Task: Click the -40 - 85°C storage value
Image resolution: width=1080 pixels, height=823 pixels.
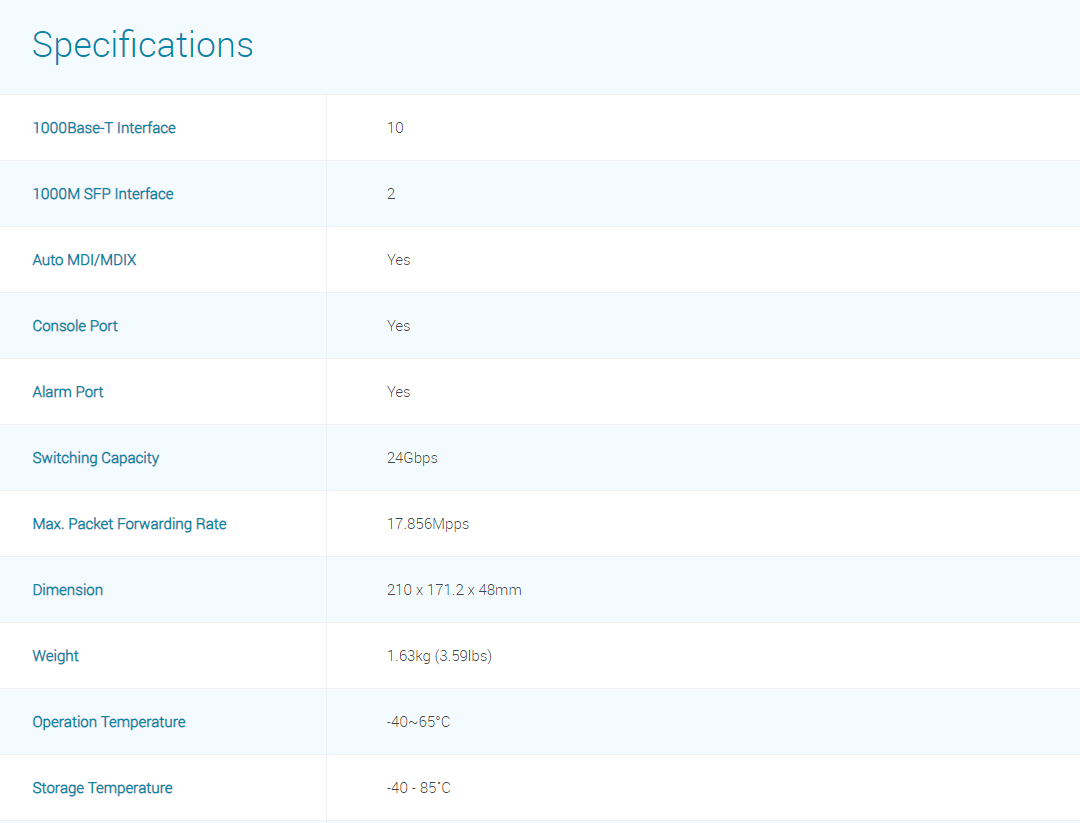Action: [x=418, y=788]
